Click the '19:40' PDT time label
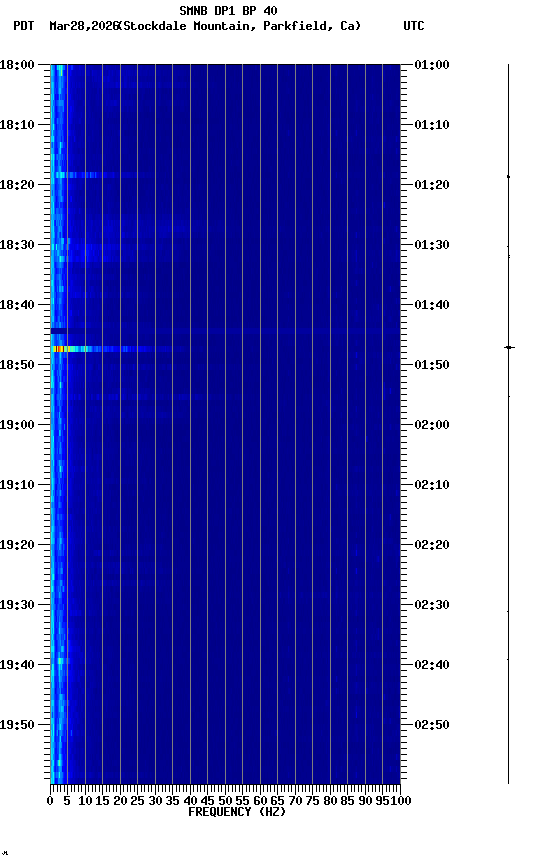Viewport: 552px width, 864px height. click(17, 665)
